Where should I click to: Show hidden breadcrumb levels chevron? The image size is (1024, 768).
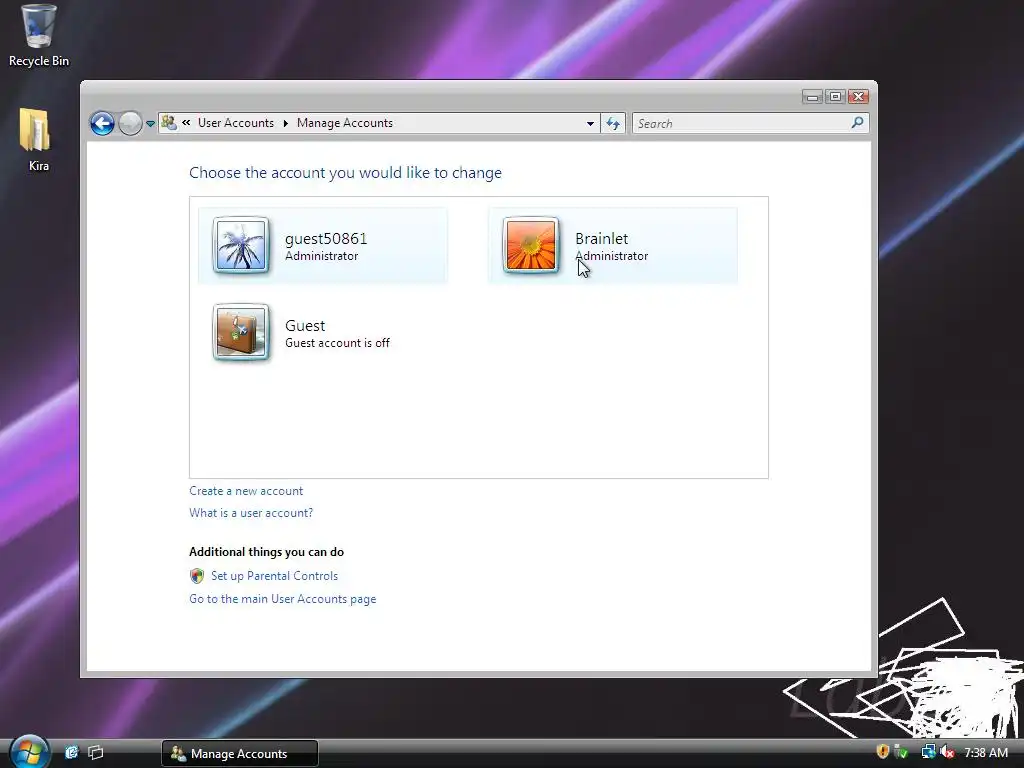pos(186,123)
